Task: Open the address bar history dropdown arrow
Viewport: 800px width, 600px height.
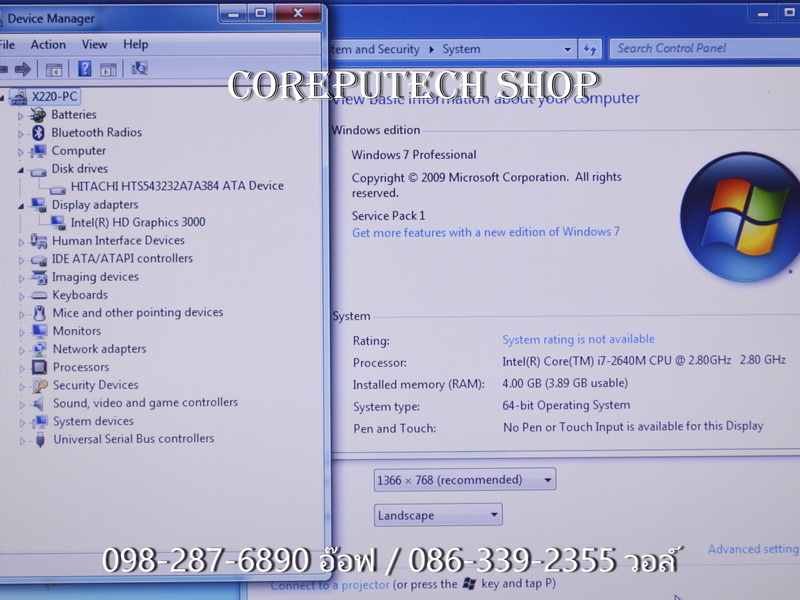Action: tap(567, 49)
